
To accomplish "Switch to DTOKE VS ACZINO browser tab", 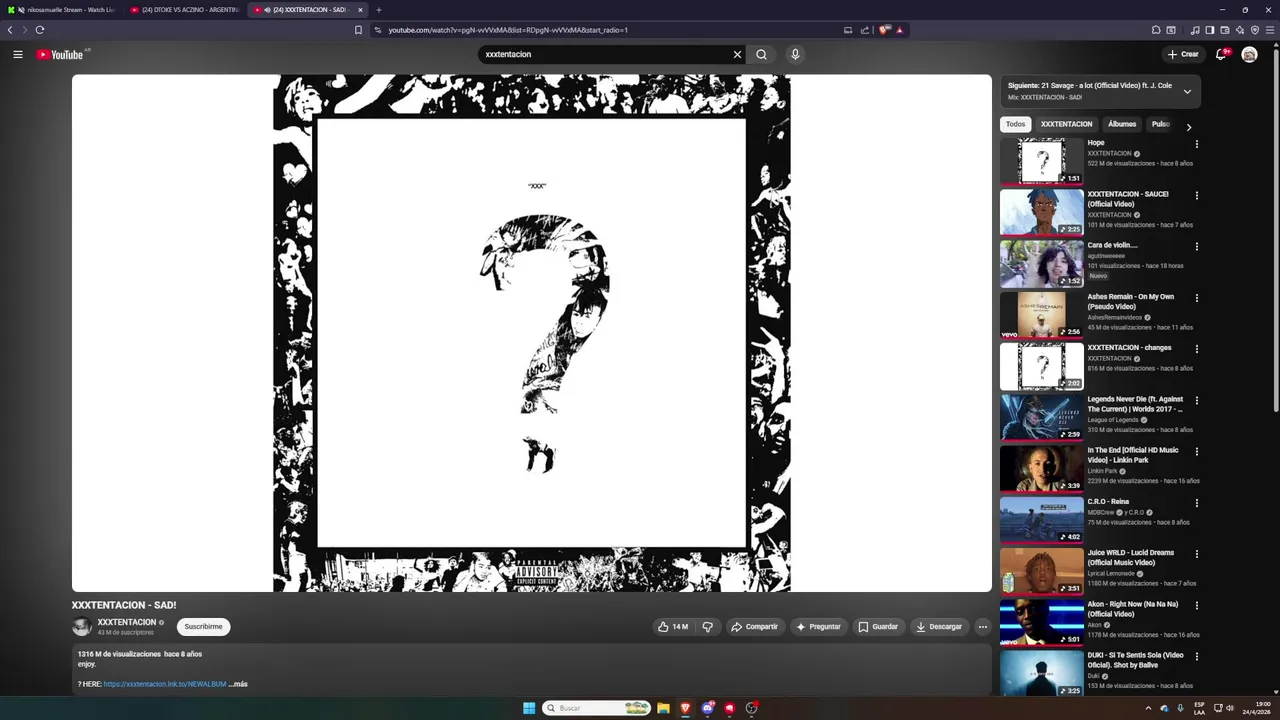I will 186,10.
